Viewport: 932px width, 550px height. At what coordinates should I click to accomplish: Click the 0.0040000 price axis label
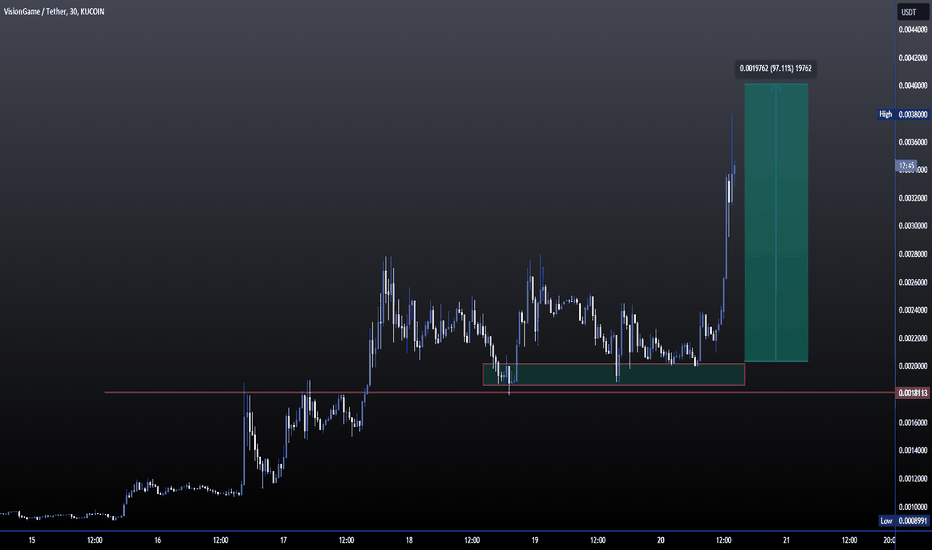[x=912, y=86]
